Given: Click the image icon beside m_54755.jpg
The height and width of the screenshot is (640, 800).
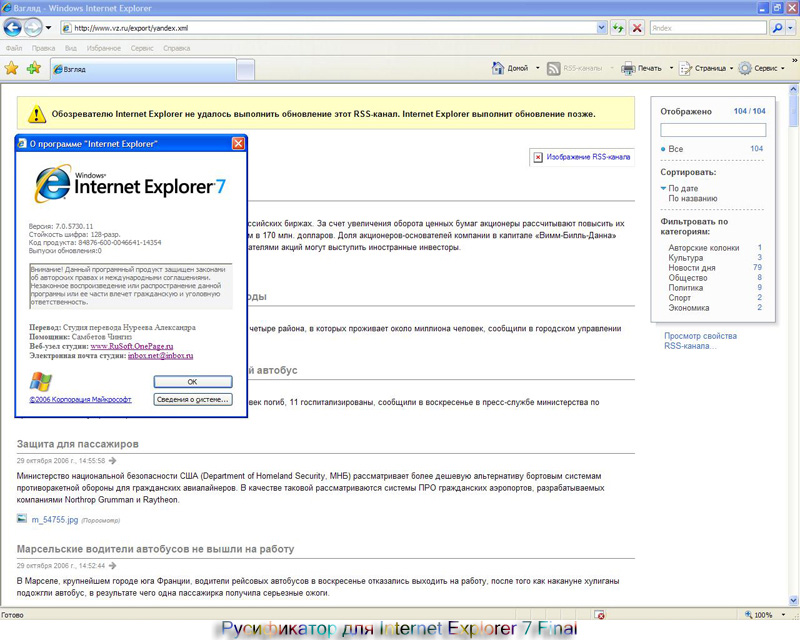Looking at the screenshot, I should tap(22, 519).
